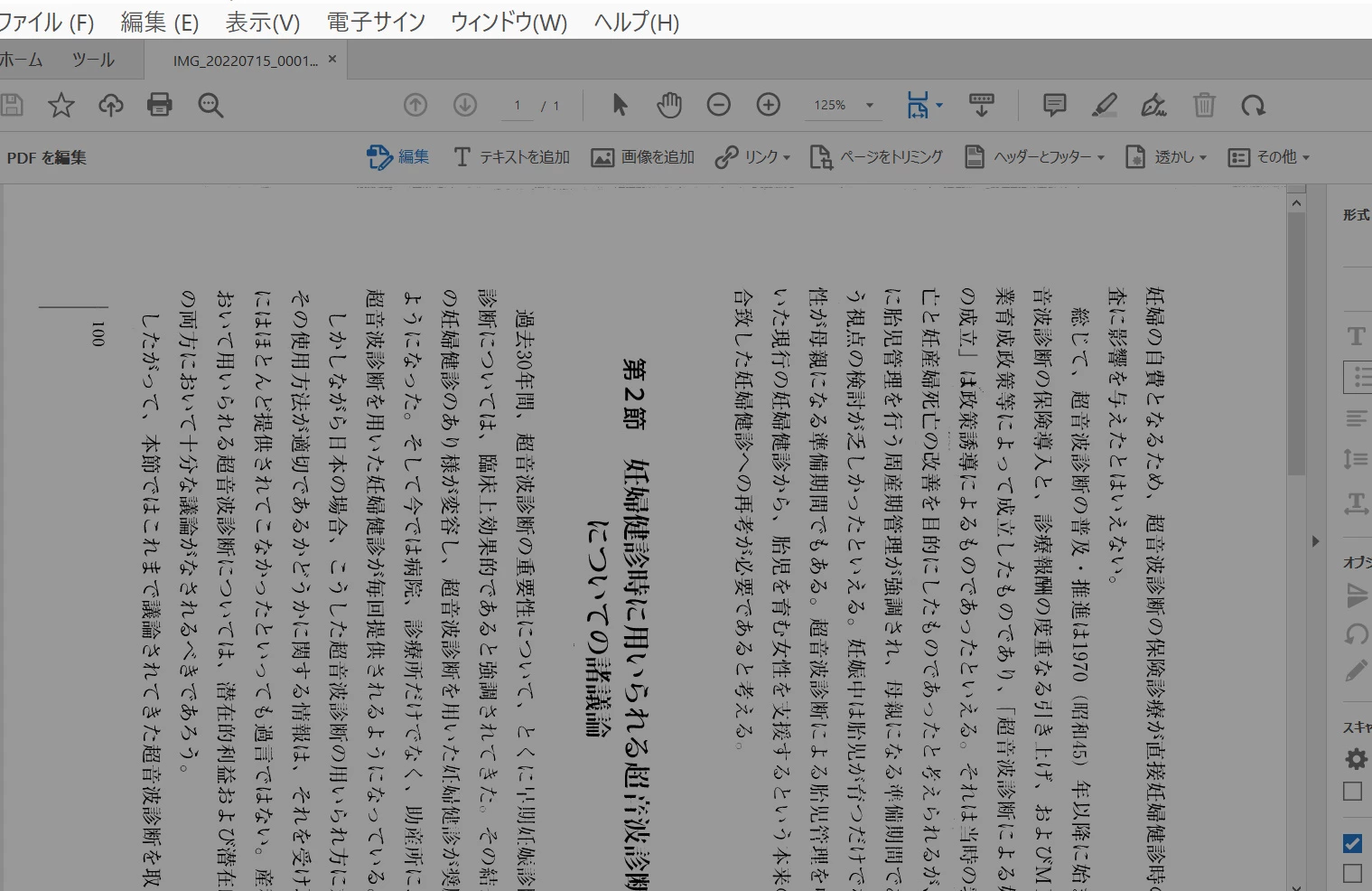Click the text format T icon in the right panel
Image resolution: width=1372 pixels, height=891 pixels.
pos(1356,336)
